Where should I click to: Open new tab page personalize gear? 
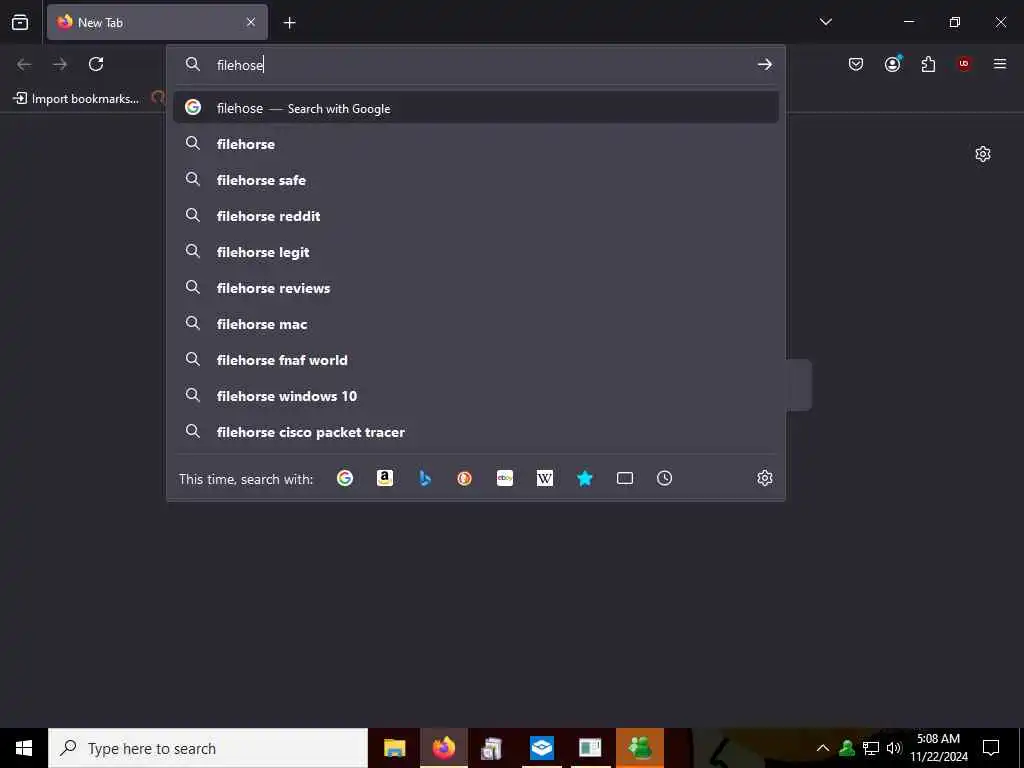coord(983,153)
